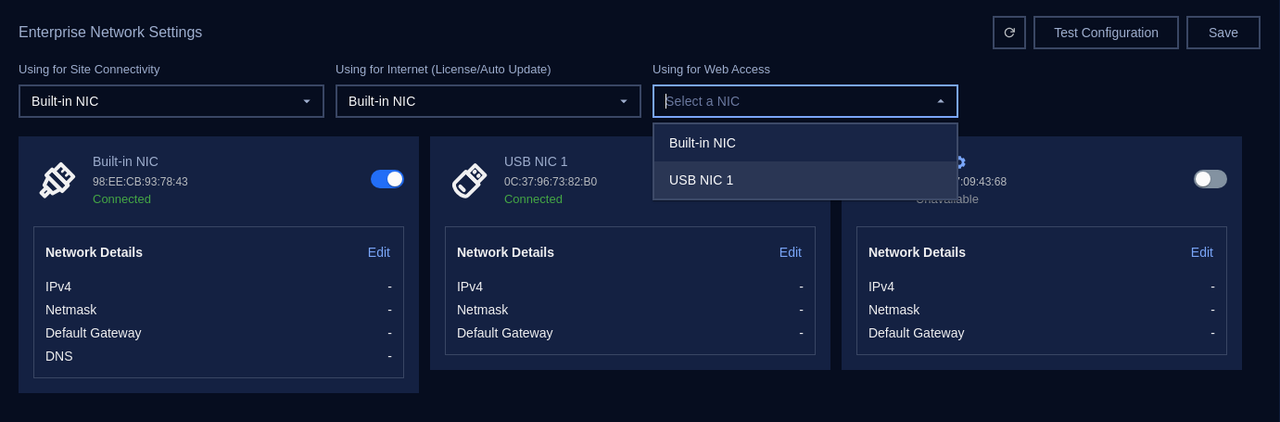
Task: Click the Built-in NIC ethernet plug icon
Action: click(x=57, y=180)
